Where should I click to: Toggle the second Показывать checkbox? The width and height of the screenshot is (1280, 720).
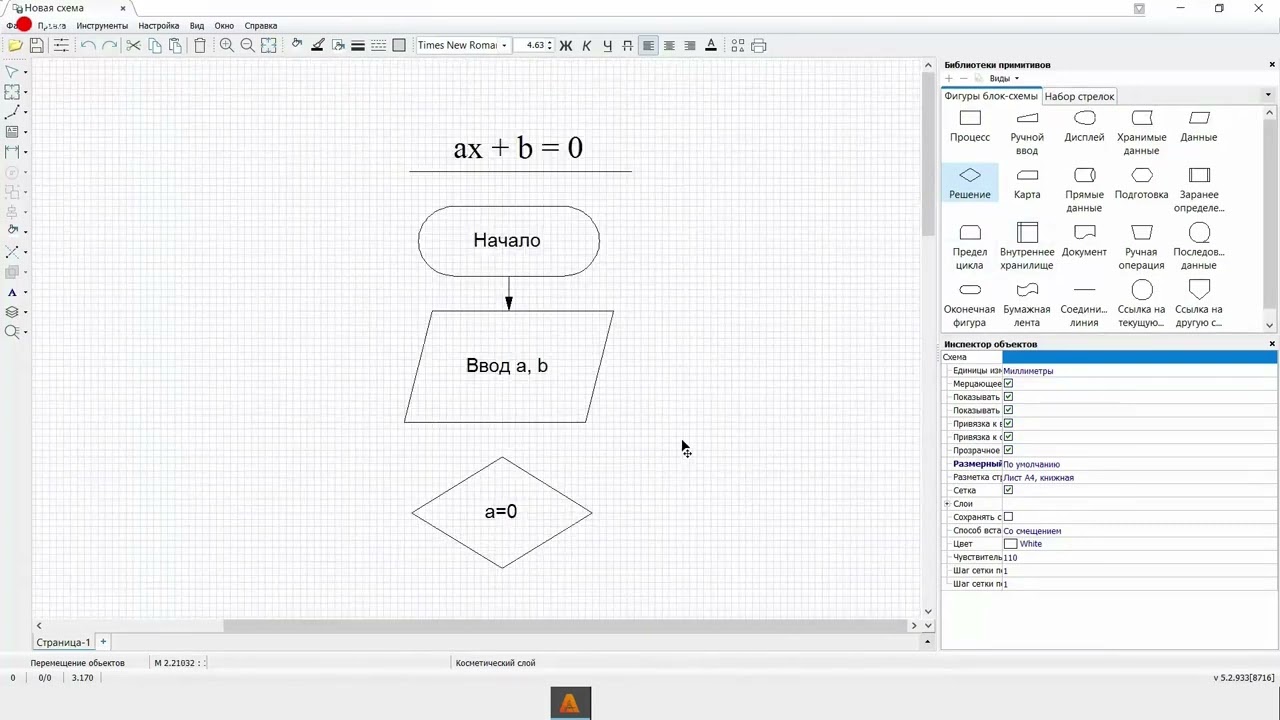(1008, 410)
